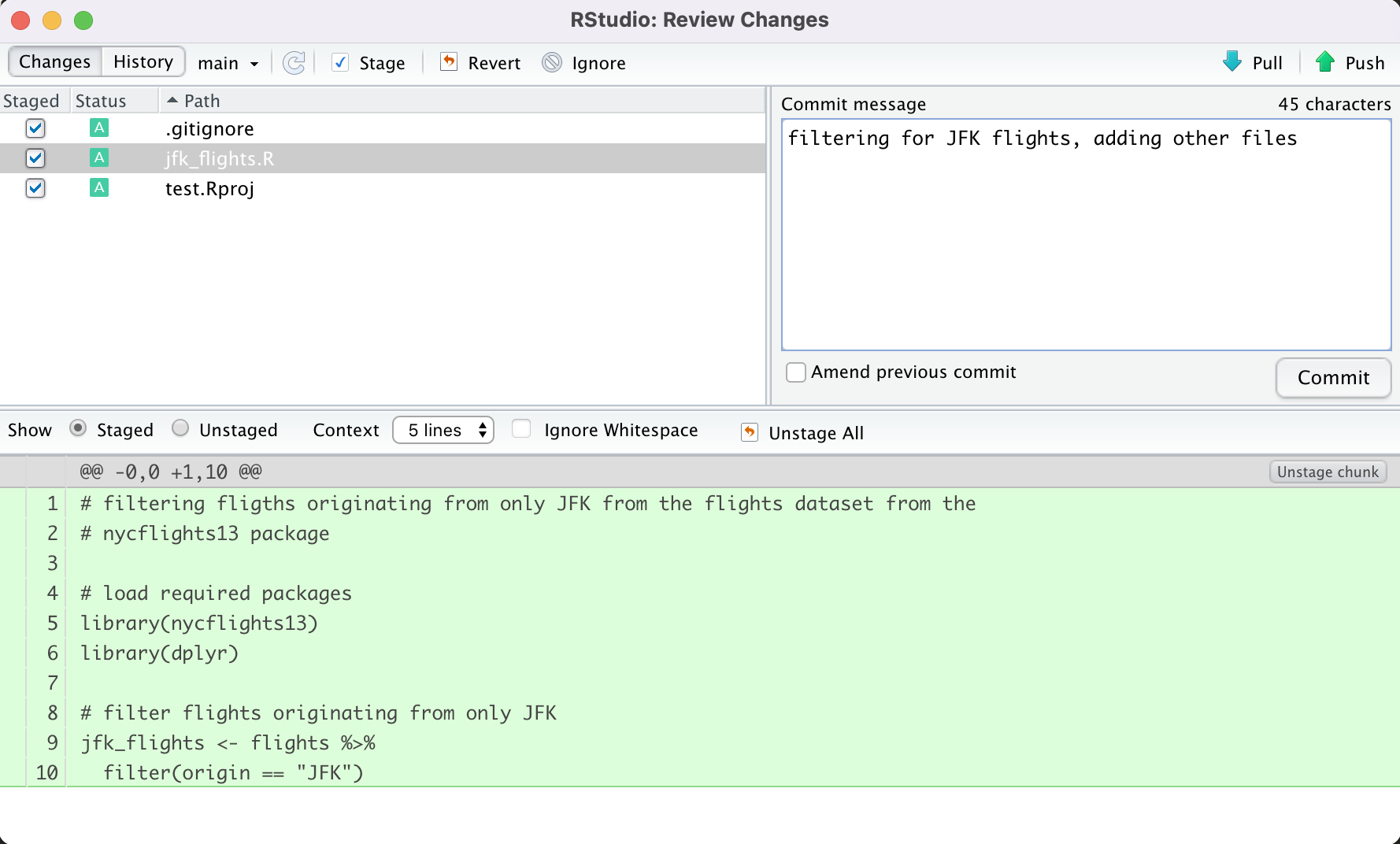Viewport: 1400px width, 844px height.
Task: Pull changes using the blue arrow icon
Action: (x=1232, y=62)
